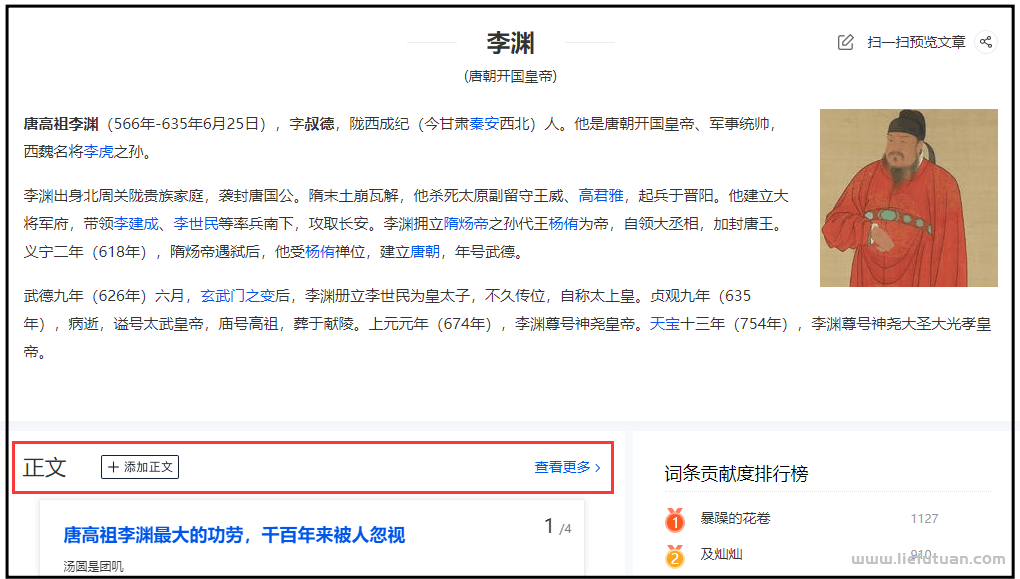Click contributor 暴躁的花卷 in the ranking list
This screenshot has height=579, width=1020.
735,518
